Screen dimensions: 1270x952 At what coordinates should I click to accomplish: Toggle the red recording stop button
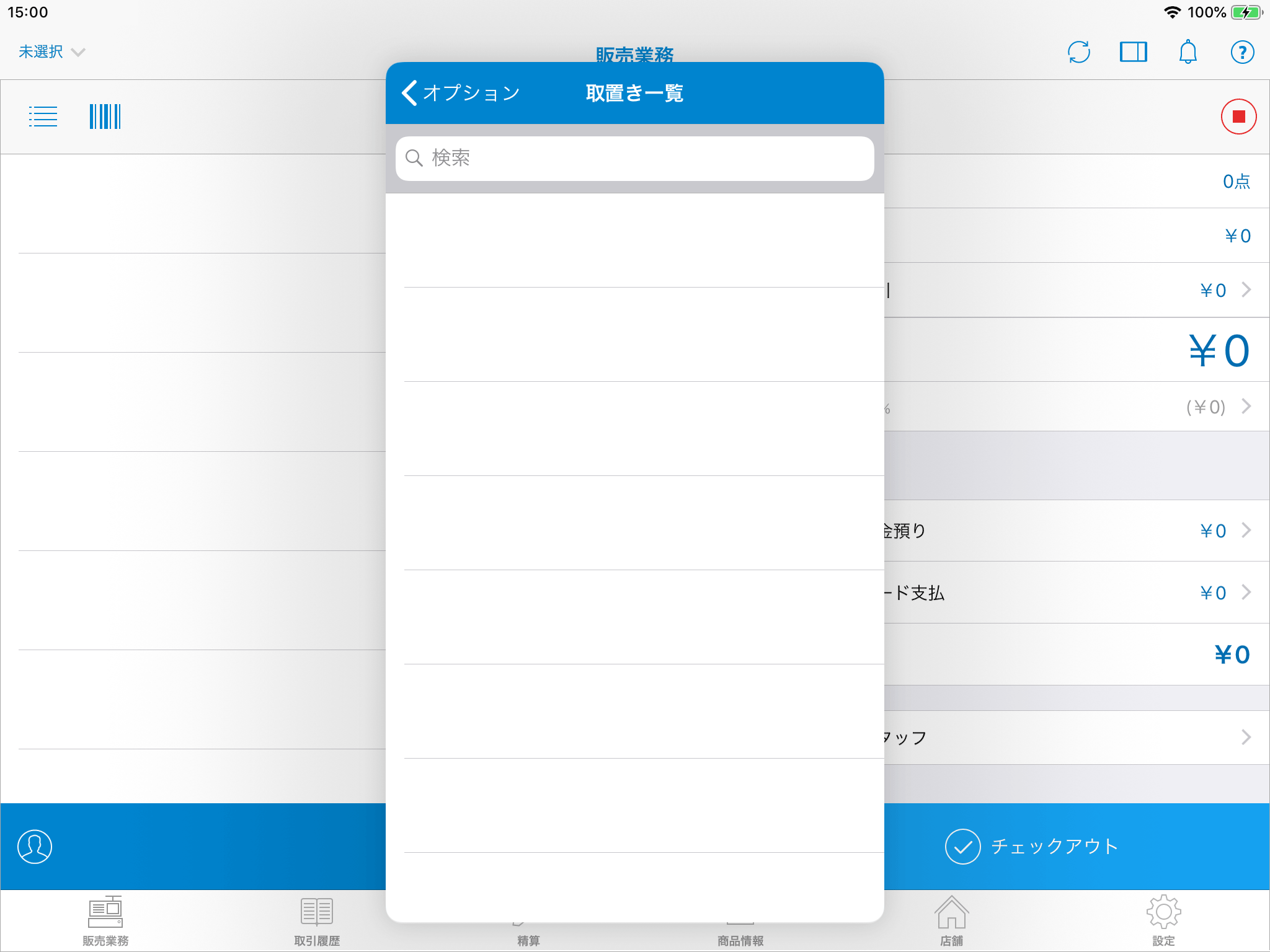click(1240, 117)
